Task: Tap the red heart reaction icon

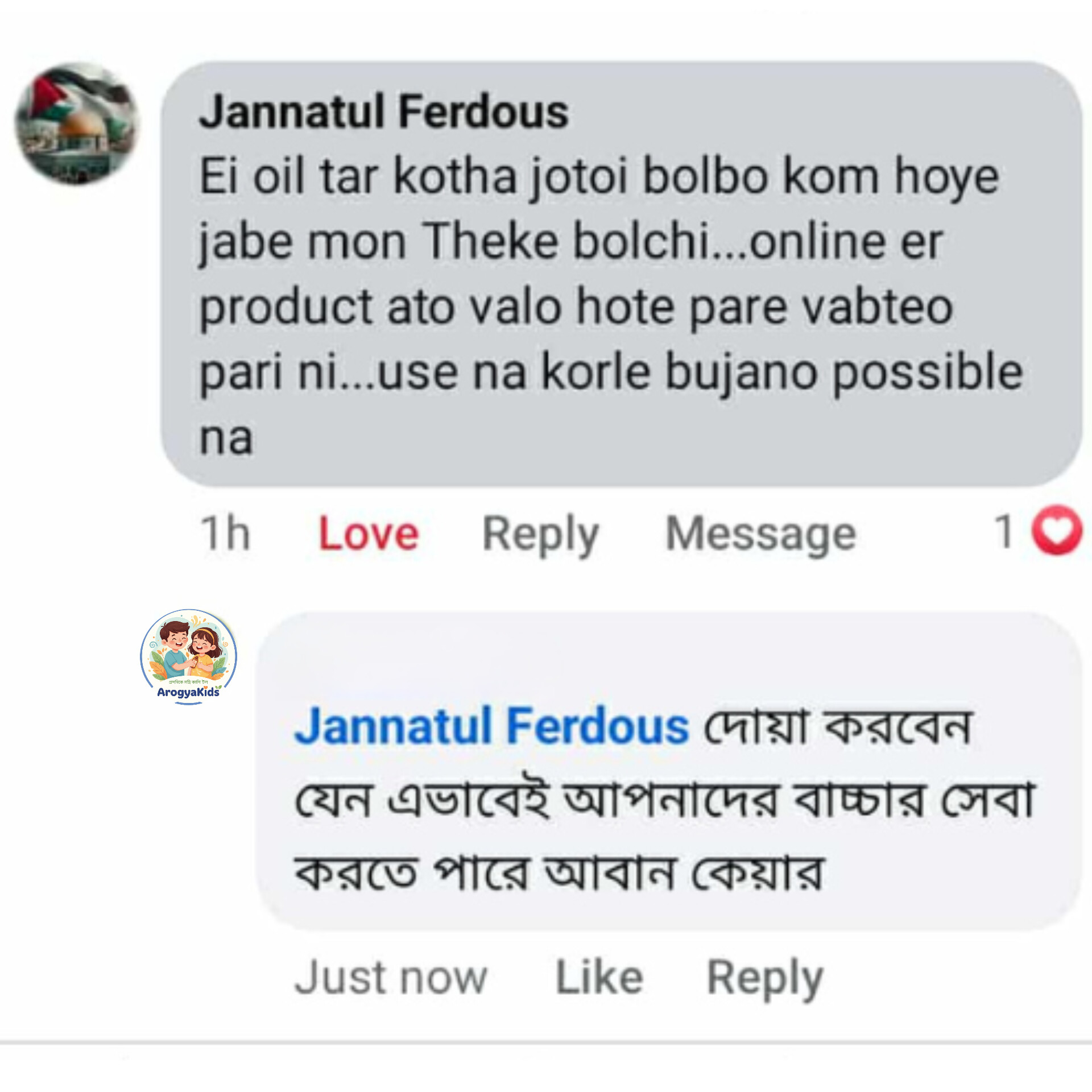Action: tap(1057, 530)
